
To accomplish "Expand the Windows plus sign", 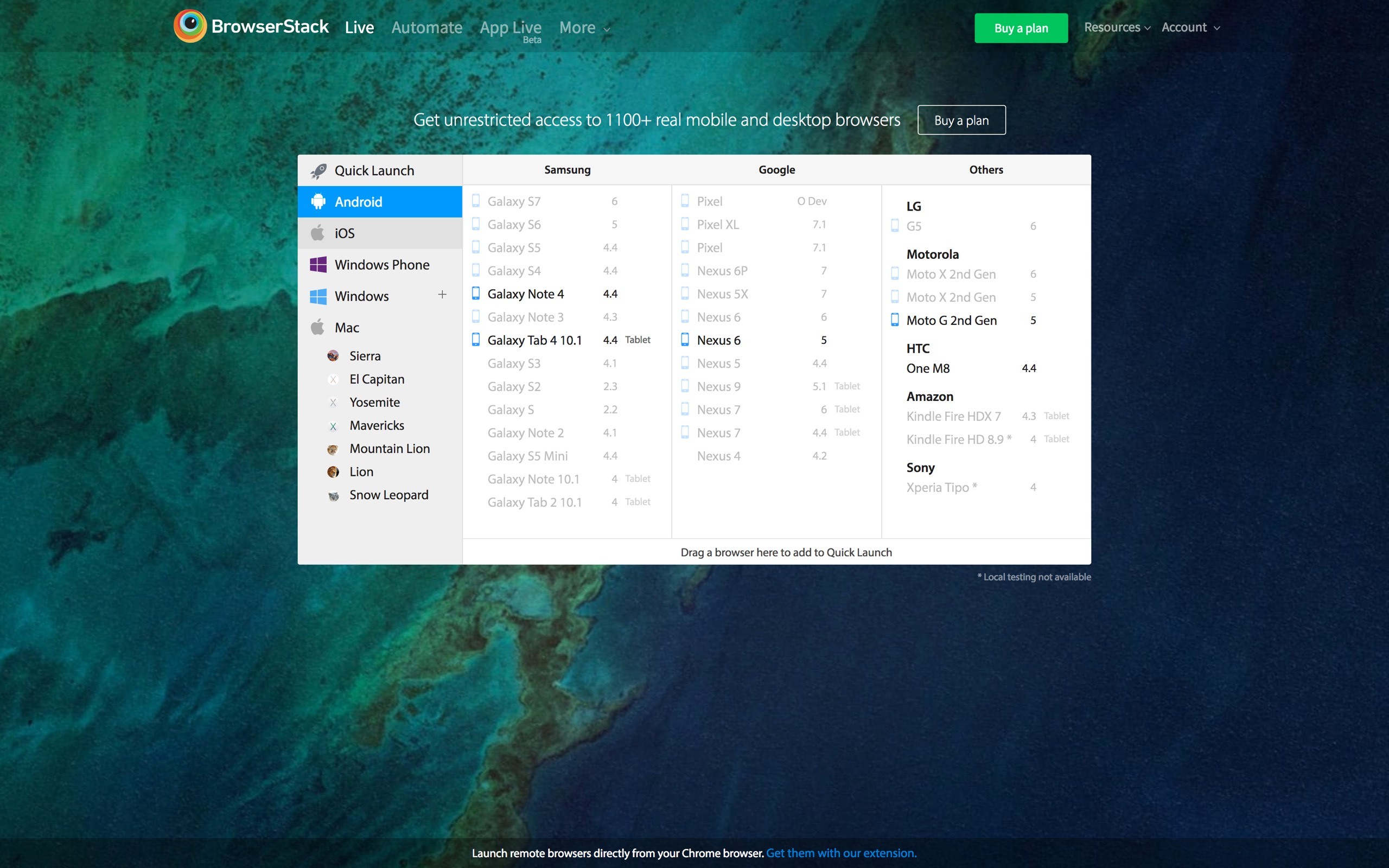I will 442,295.
